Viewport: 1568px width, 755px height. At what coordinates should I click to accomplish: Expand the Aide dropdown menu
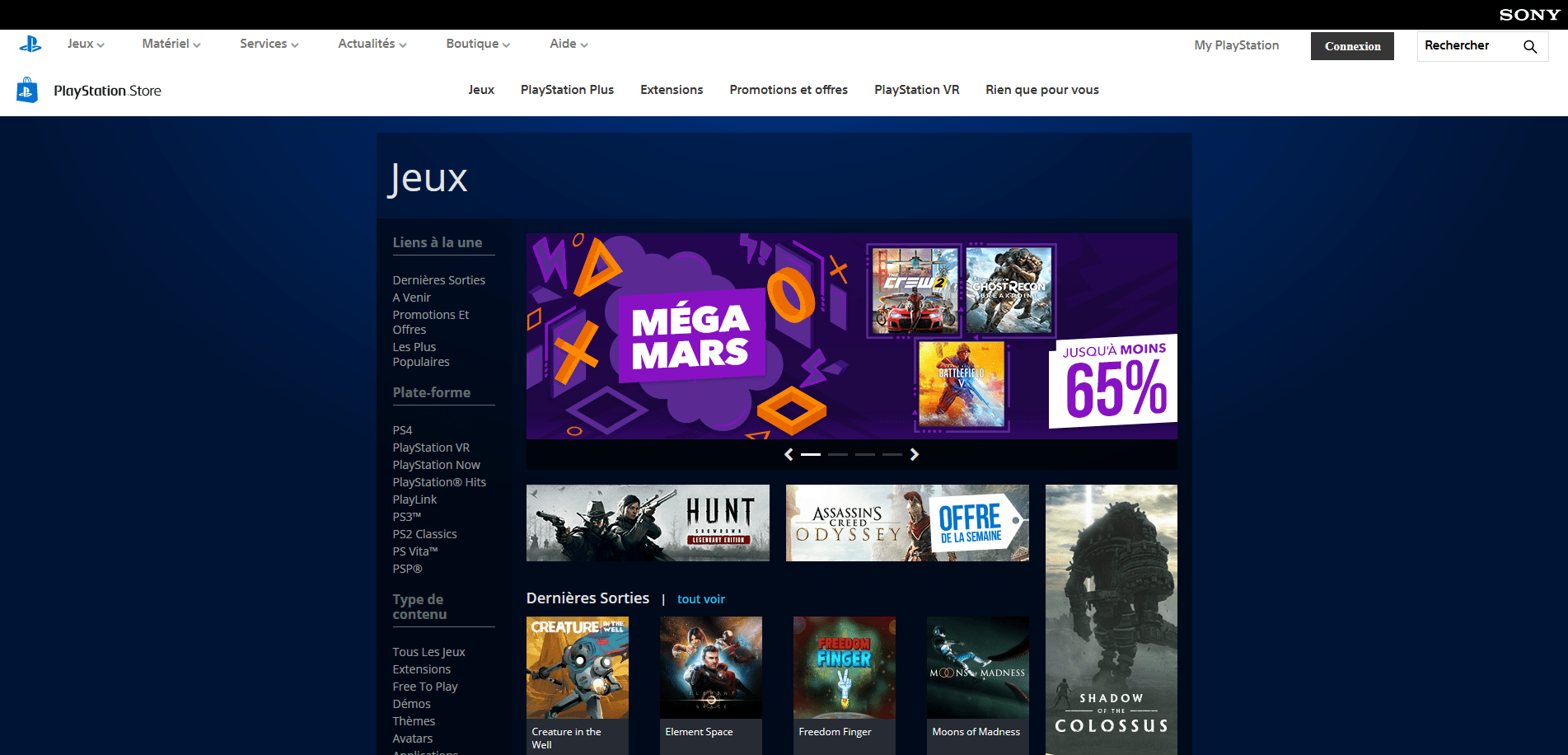(569, 44)
